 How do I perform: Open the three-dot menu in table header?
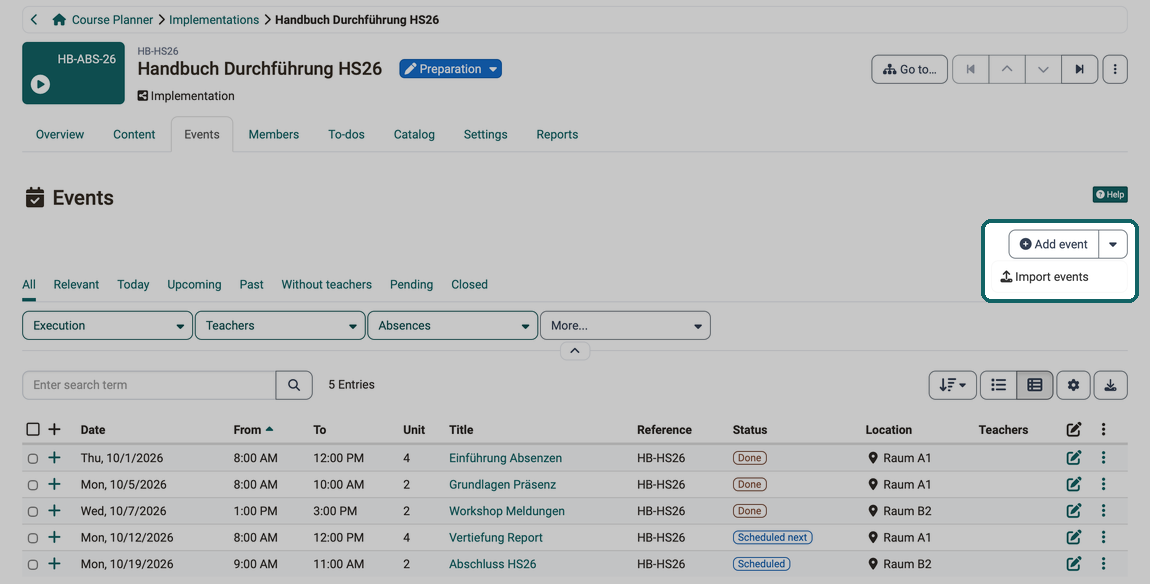click(1103, 430)
